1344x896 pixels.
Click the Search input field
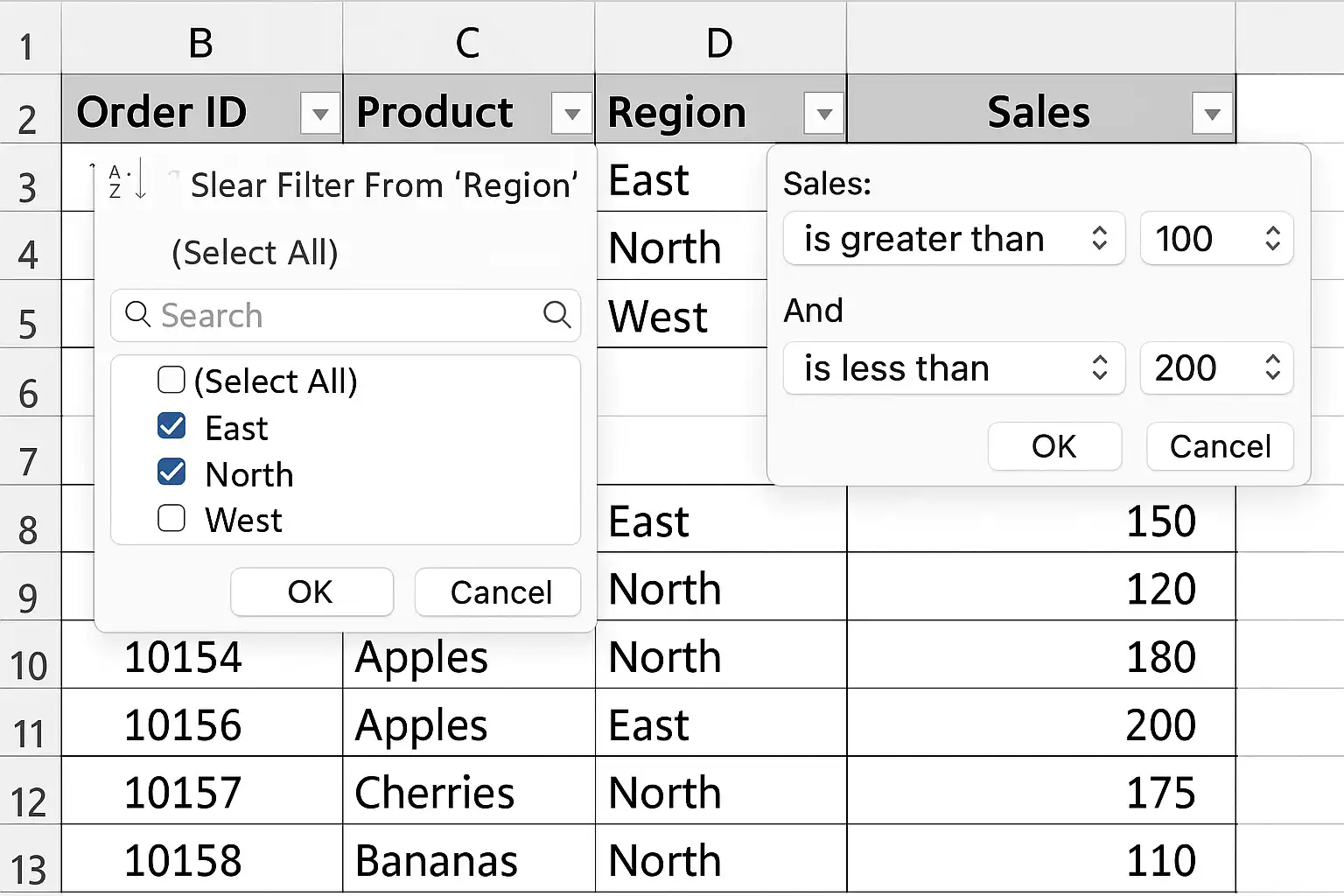346,315
